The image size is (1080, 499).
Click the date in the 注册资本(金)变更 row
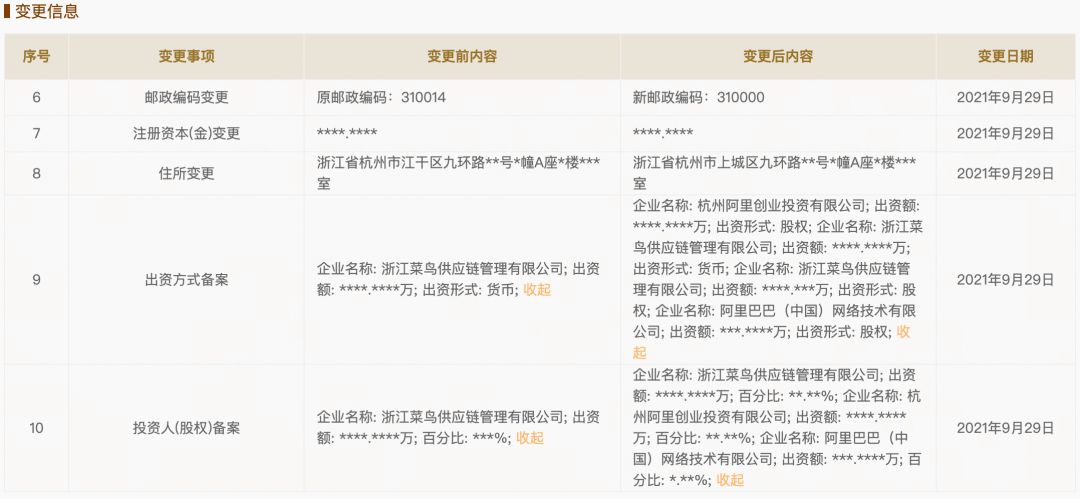(x=1006, y=134)
